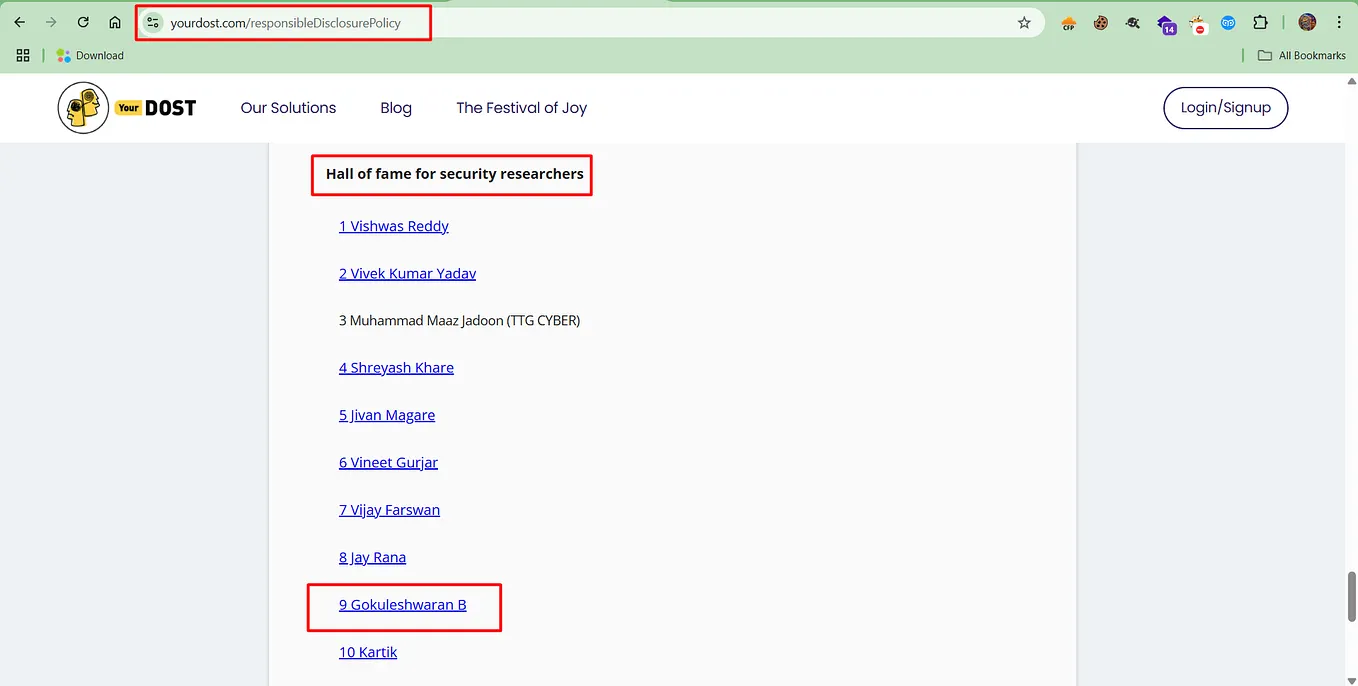Viewport: 1358px width, 686px height.
Task: Bookmark the page with the star icon
Action: tap(1024, 22)
